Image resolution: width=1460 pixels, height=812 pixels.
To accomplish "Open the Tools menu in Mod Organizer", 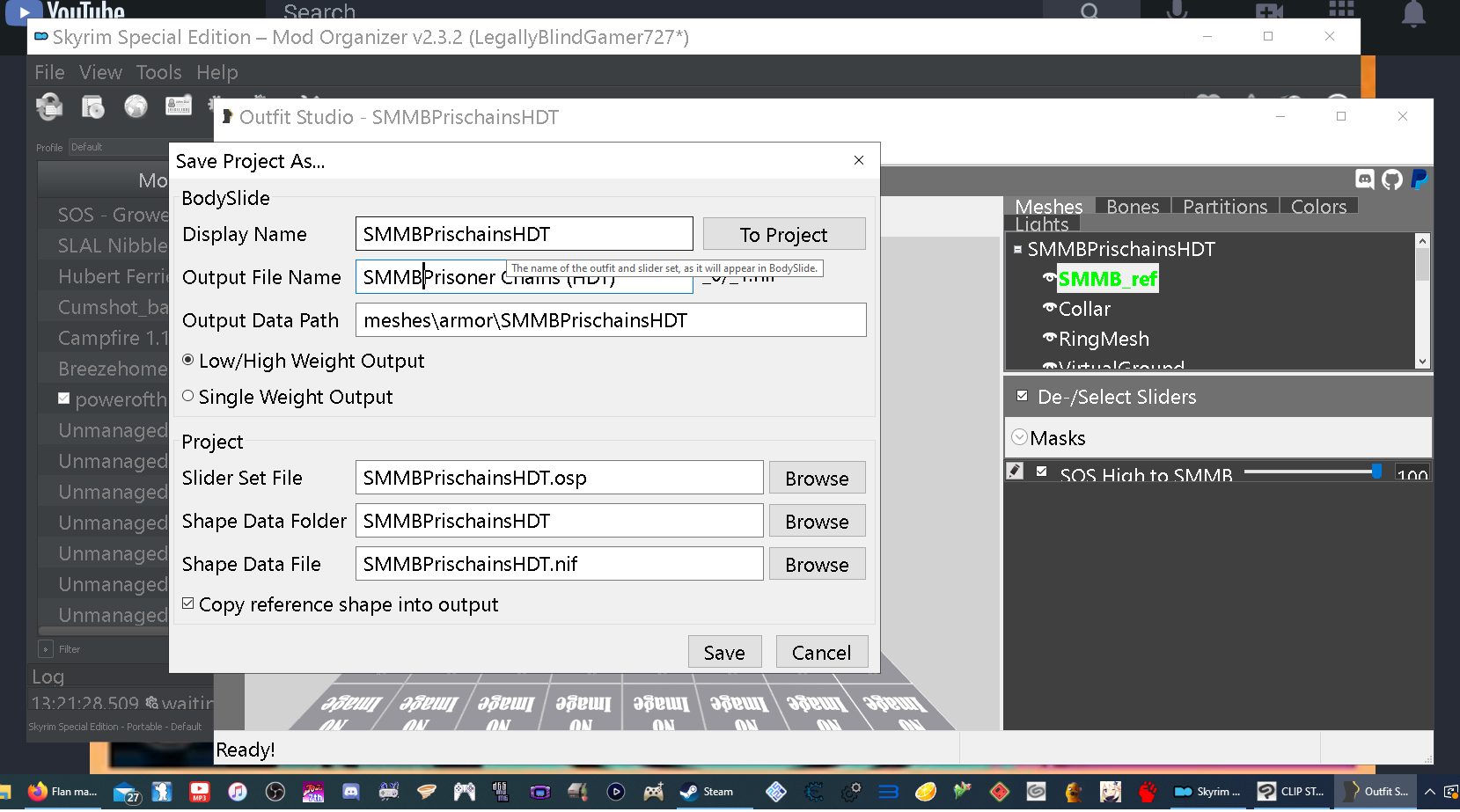I will [x=158, y=72].
